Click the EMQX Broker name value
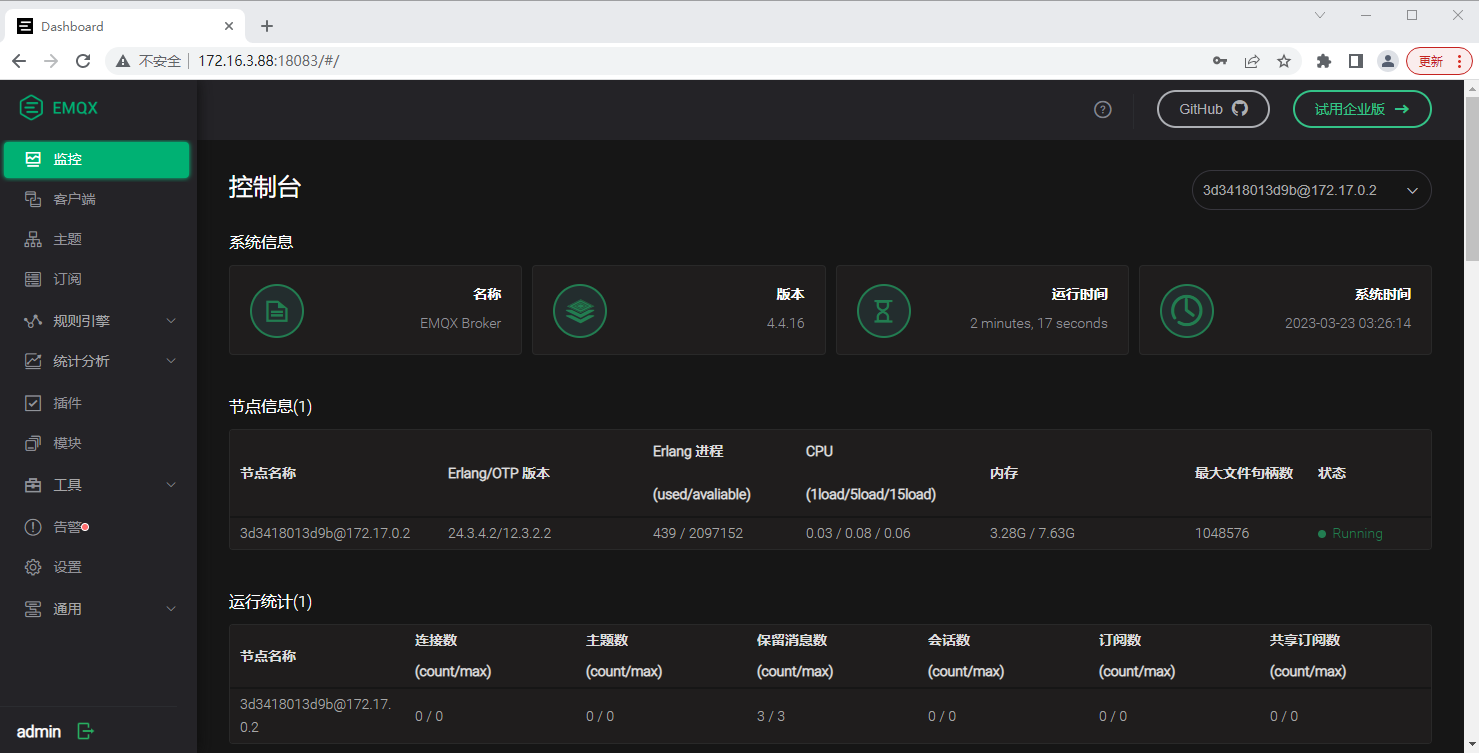The height and width of the screenshot is (753, 1479). tap(461, 323)
